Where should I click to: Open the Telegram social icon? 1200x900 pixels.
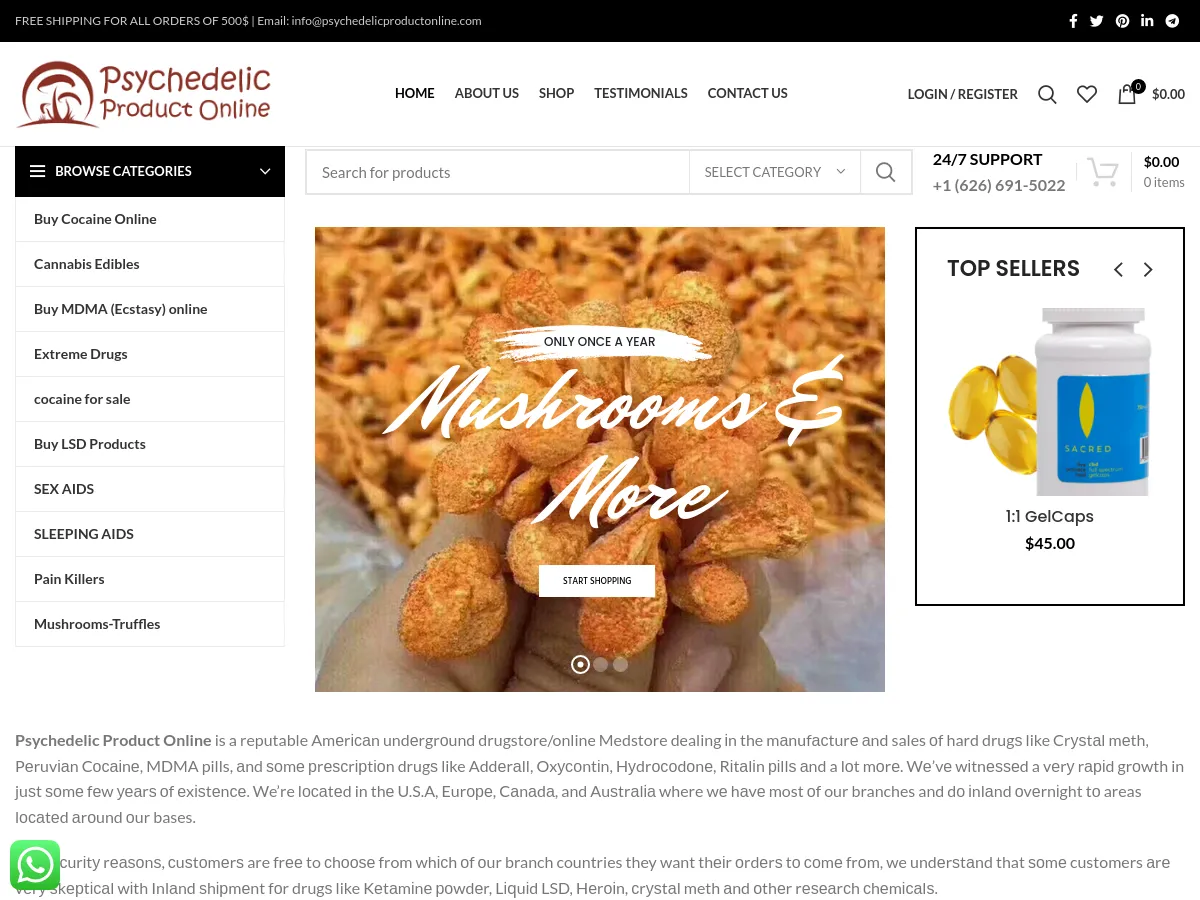click(x=1172, y=21)
